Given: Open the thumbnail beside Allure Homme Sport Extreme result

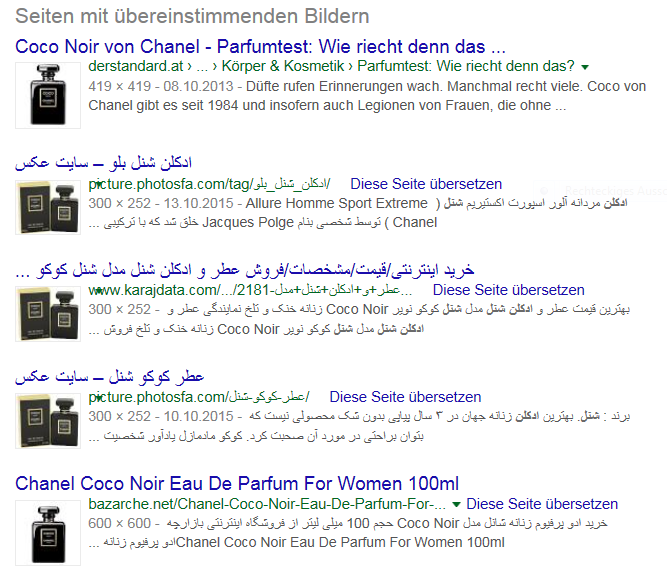Looking at the screenshot, I should click(48, 207).
